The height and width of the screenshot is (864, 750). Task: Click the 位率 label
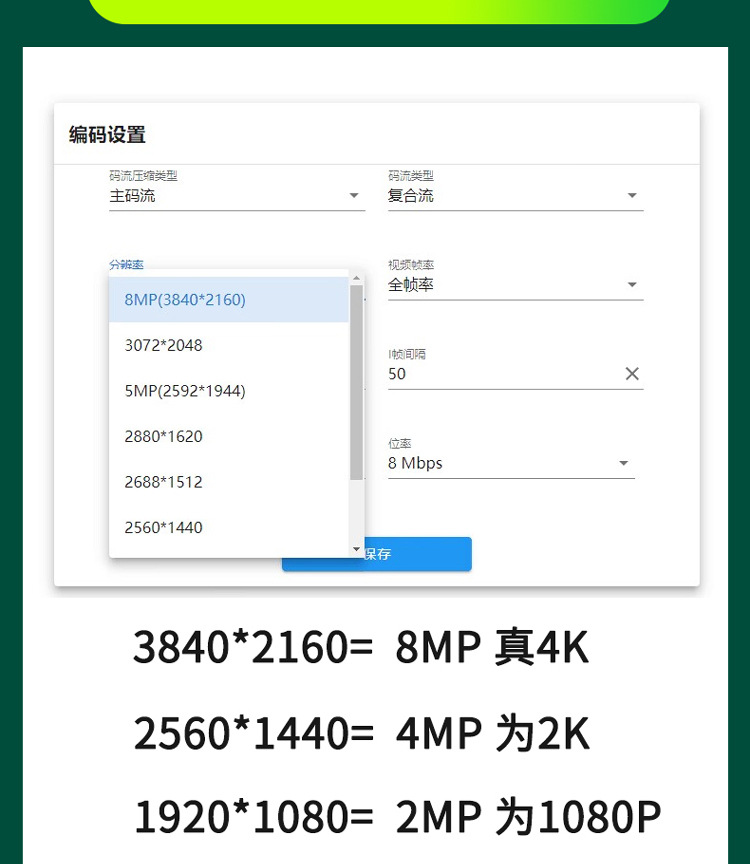pyautogui.click(x=400, y=444)
